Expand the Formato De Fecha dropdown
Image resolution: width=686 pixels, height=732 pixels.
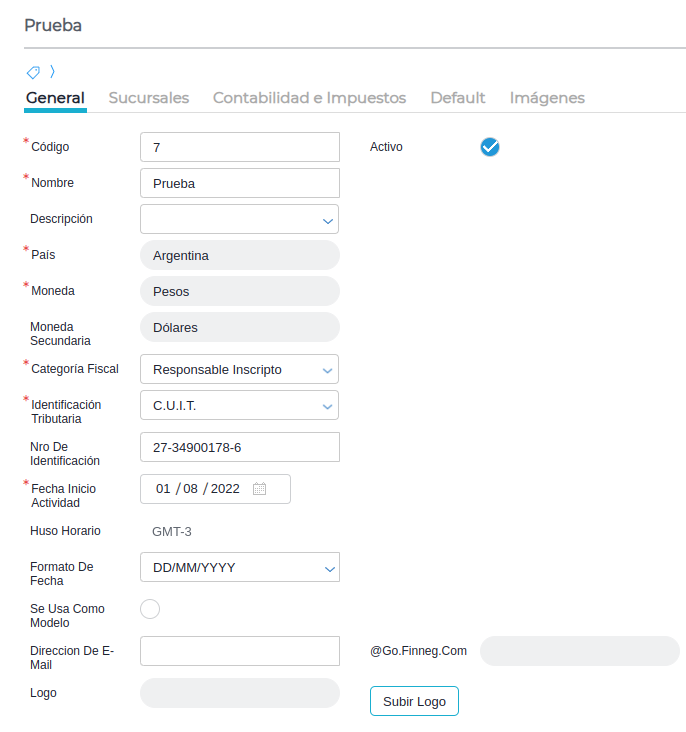[328, 568]
